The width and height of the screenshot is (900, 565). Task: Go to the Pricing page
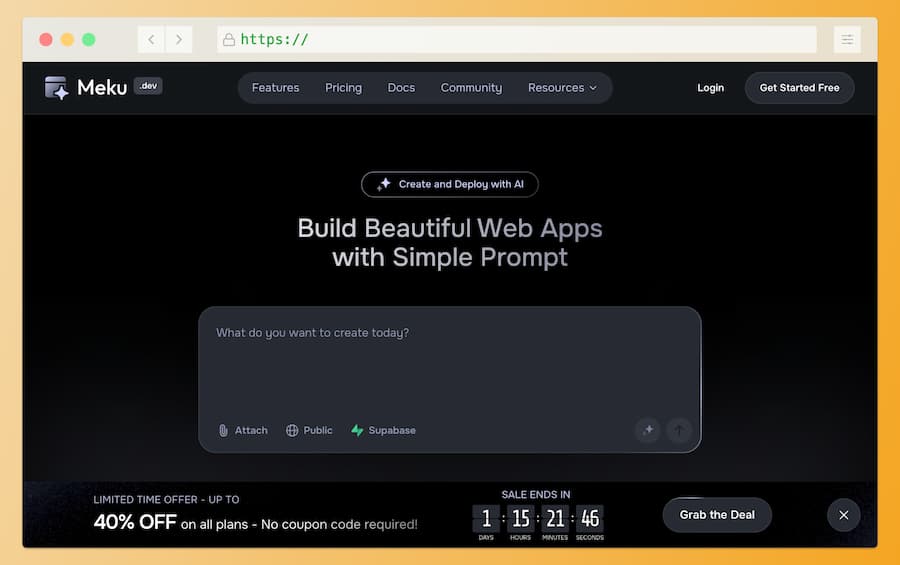tap(343, 88)
